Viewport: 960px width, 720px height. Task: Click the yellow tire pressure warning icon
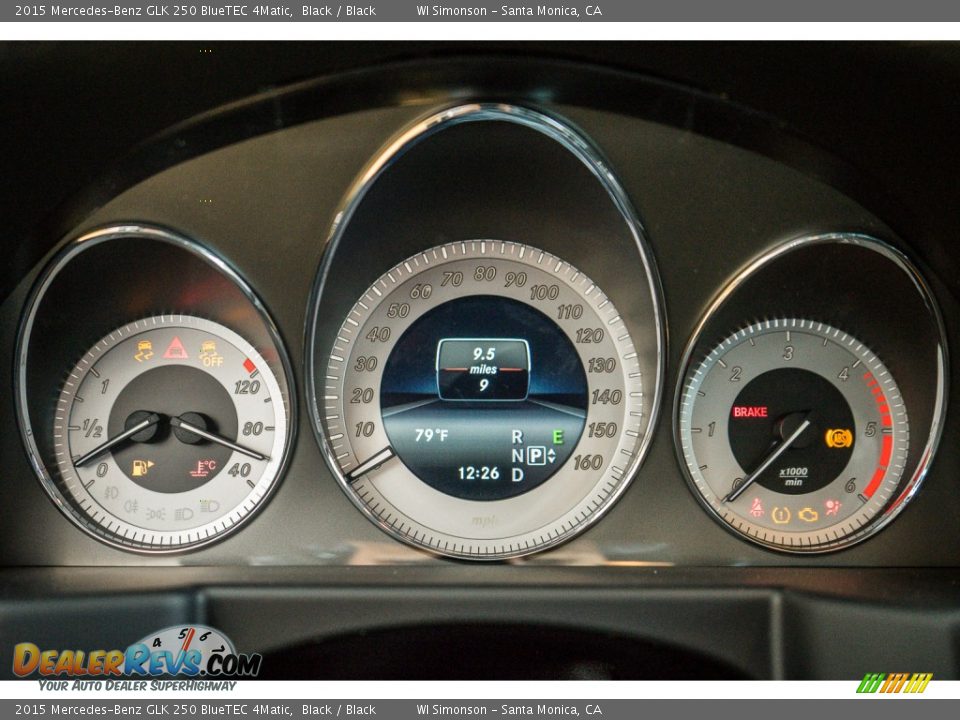781,514
